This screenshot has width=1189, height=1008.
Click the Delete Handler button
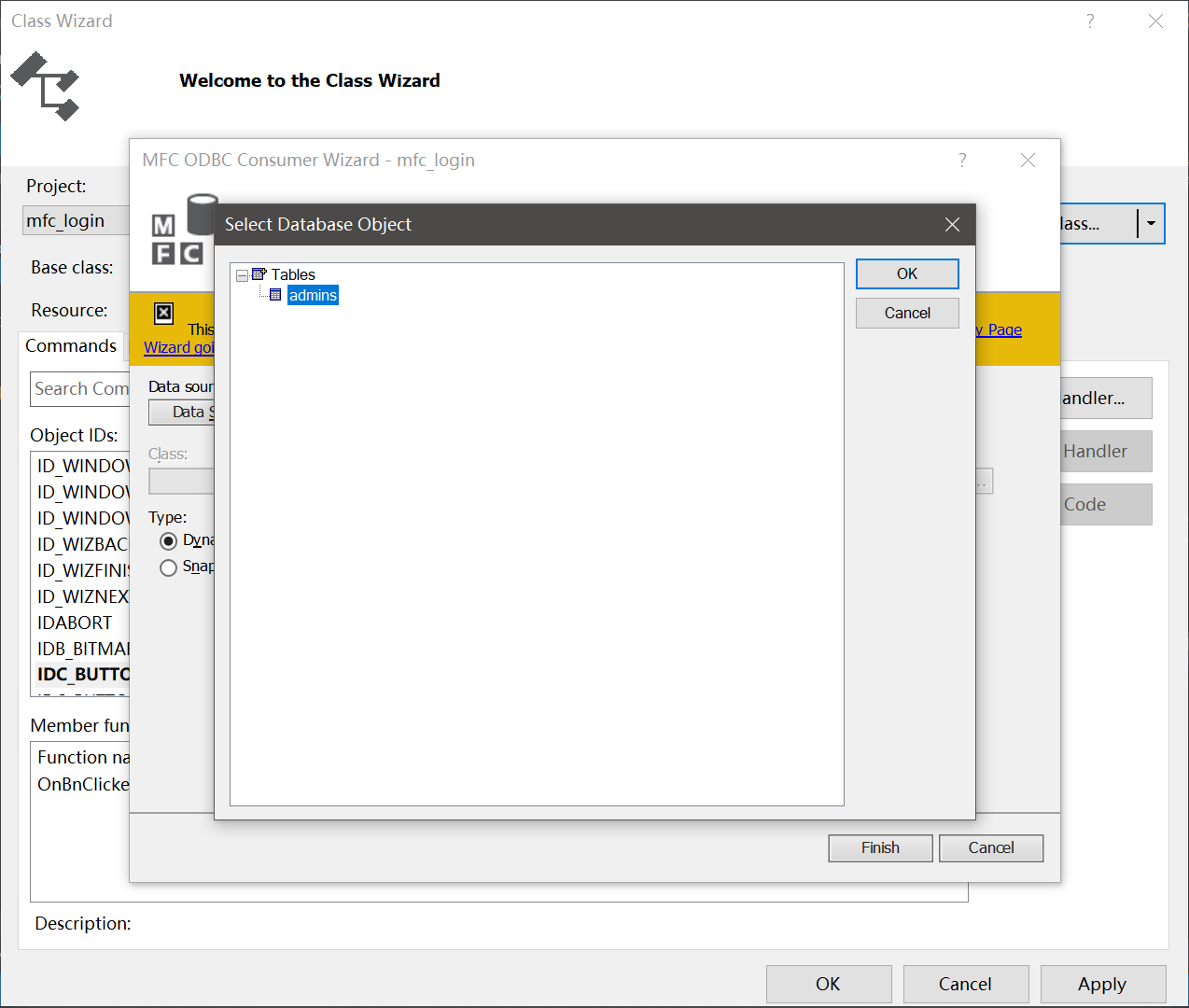[1106, 451]
